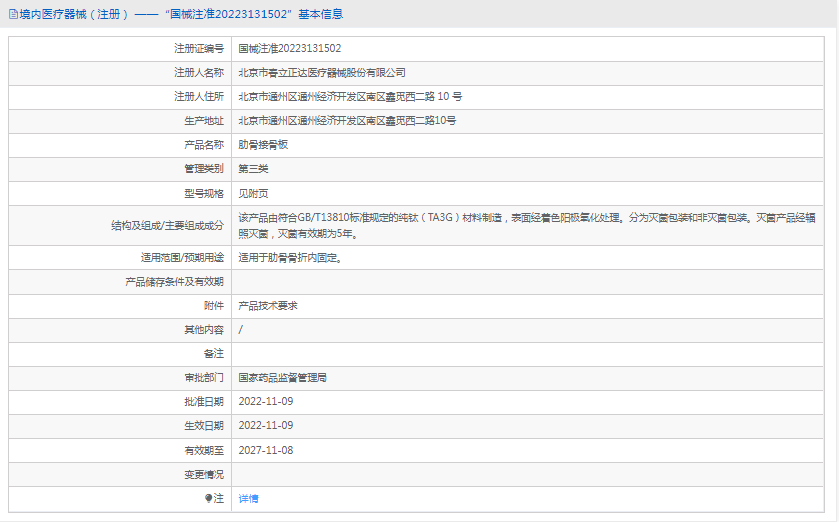Click the bulb icon beside 注 label

click(208, 498)
